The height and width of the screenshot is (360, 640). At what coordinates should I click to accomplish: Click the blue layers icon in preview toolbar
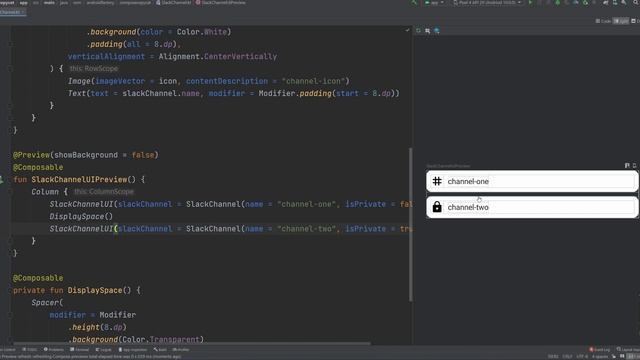click(437, 31)
